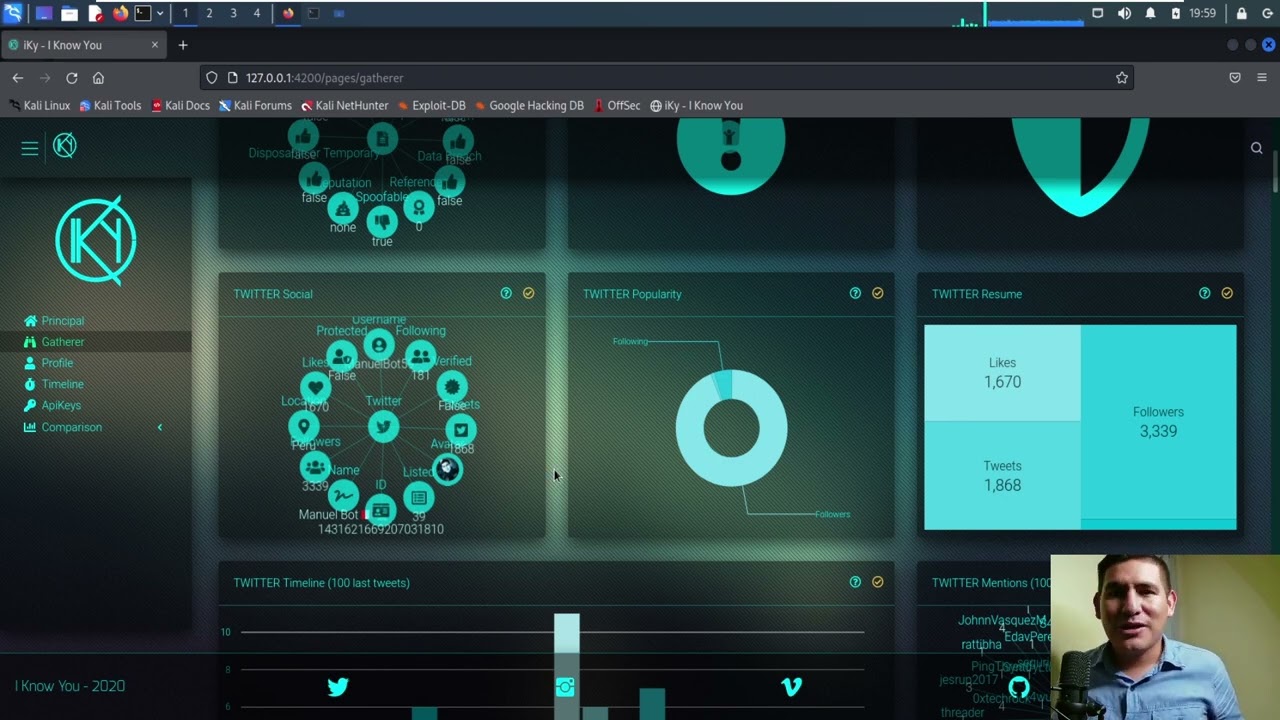The image size is (1280, 720).
Task: Click the Tweets 1,868 tile
Action: pyautogui.click(x=1002, y=475)
